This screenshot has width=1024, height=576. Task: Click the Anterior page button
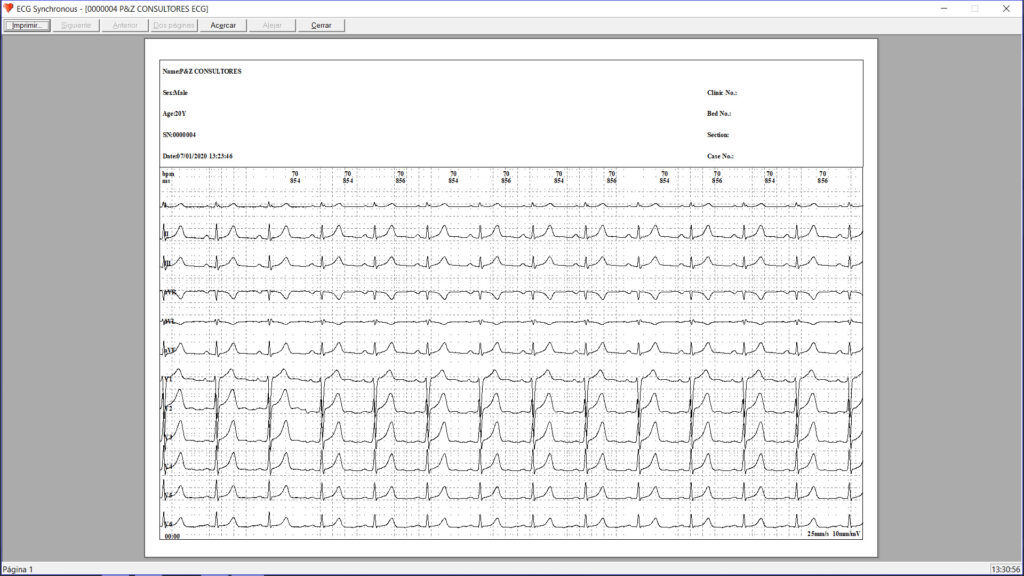126,25
